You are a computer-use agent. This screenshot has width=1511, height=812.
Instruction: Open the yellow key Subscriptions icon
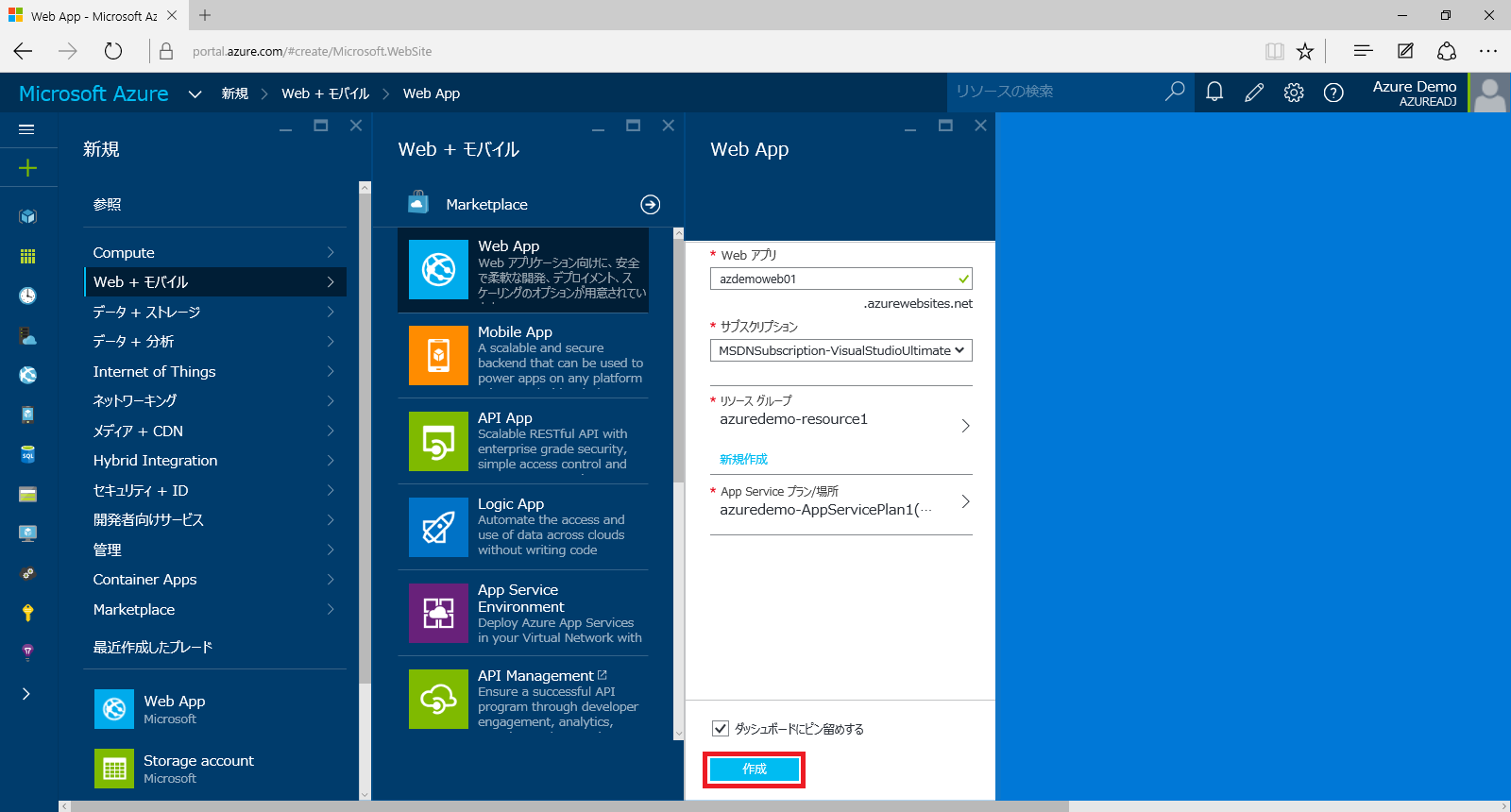click(x=27, y=613)
